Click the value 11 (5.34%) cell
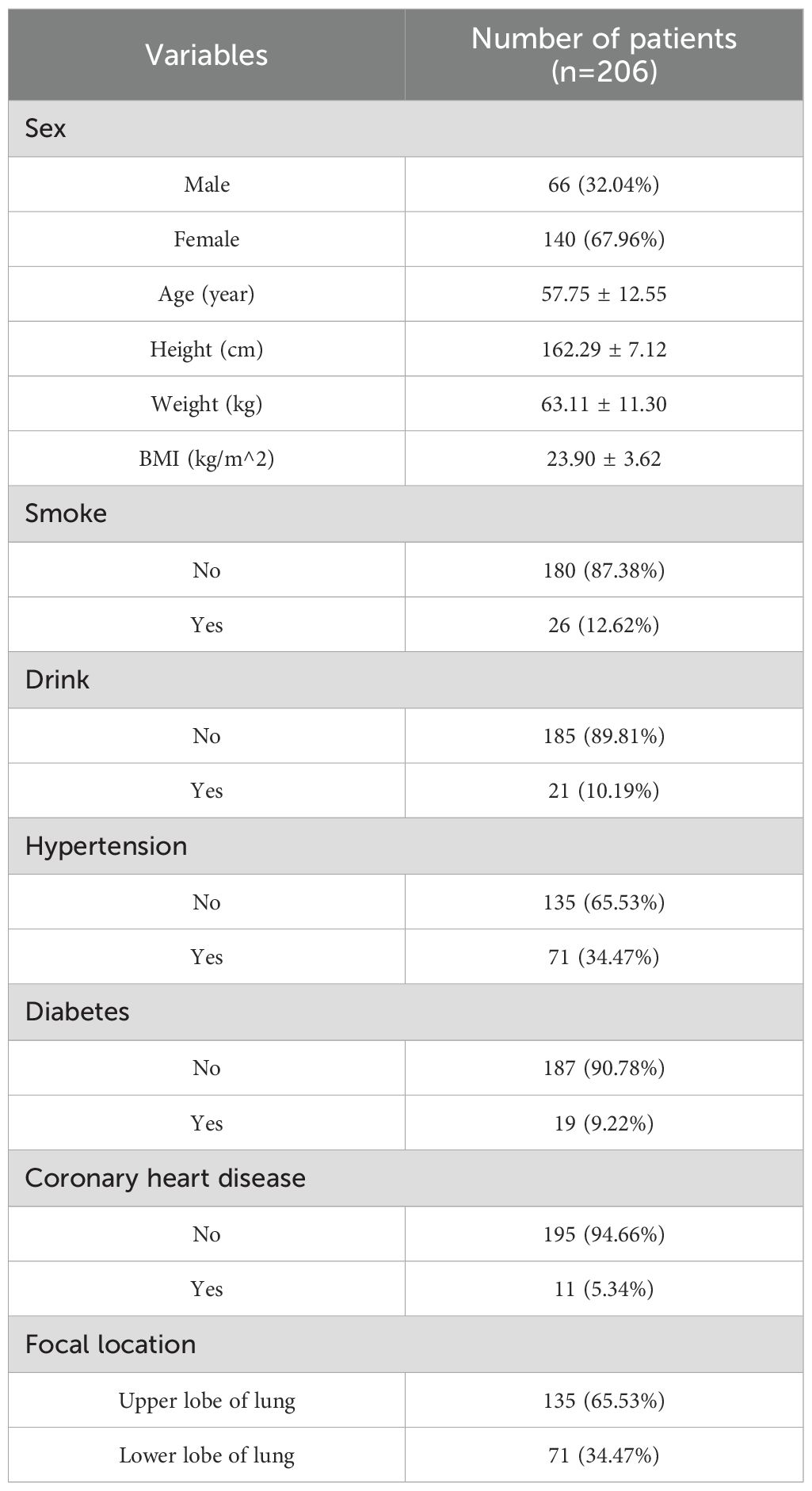 [x=604, y=1289]
